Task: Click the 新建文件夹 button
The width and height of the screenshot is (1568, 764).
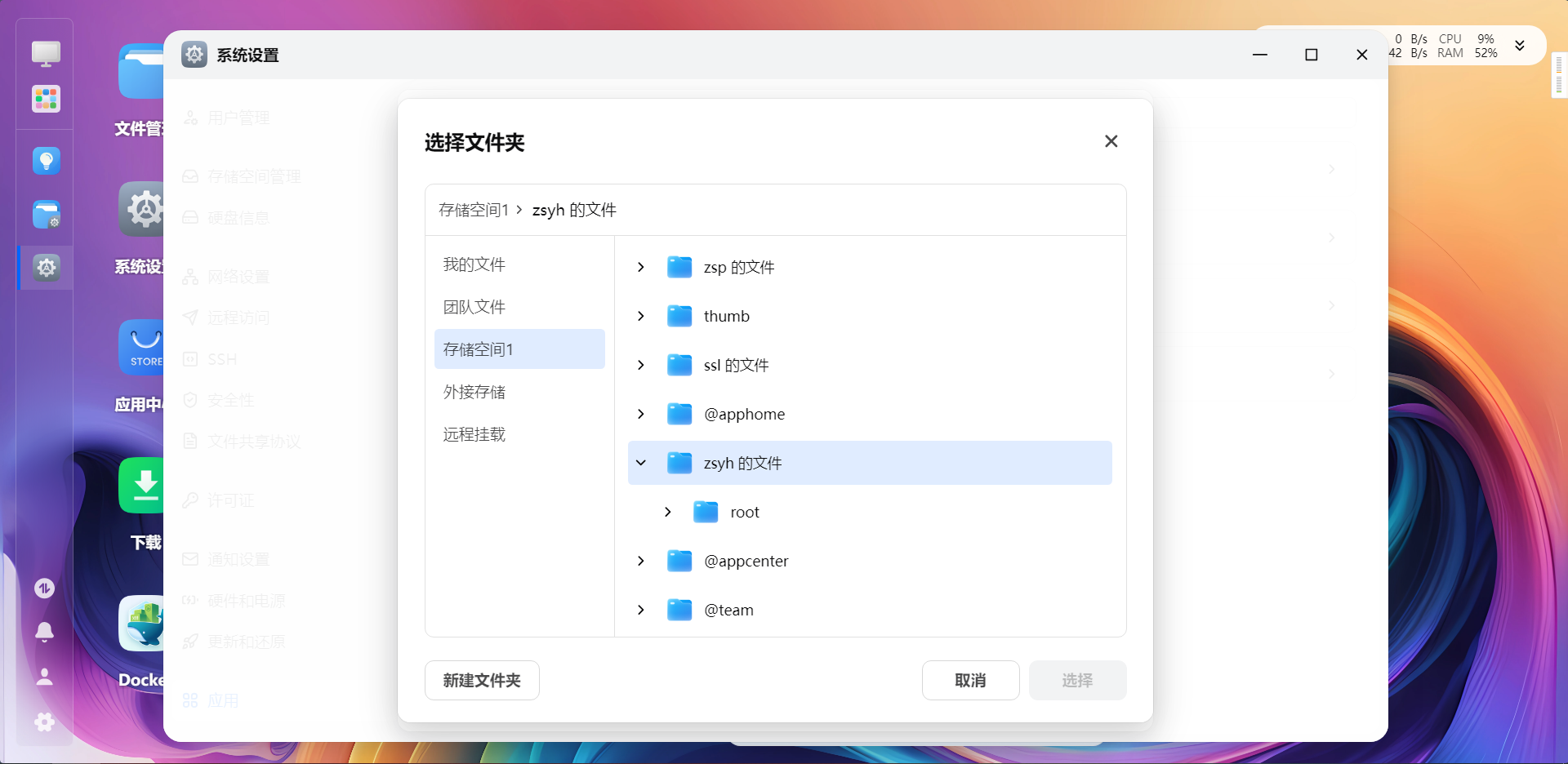Action: [481, 680]
